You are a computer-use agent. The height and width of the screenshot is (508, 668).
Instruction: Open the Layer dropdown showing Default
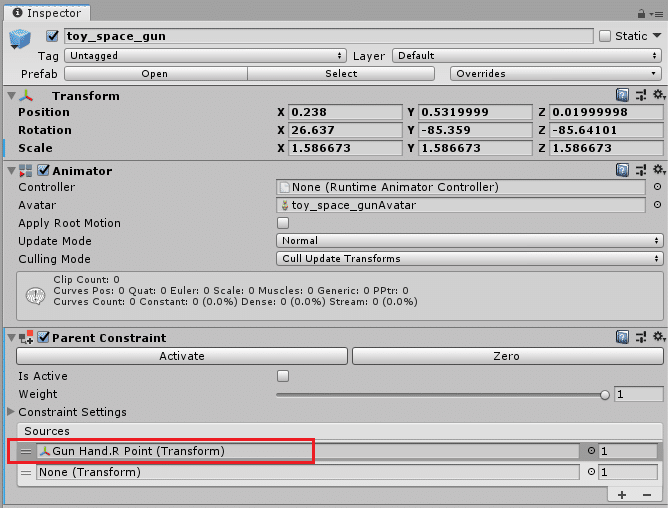point(527,56)
